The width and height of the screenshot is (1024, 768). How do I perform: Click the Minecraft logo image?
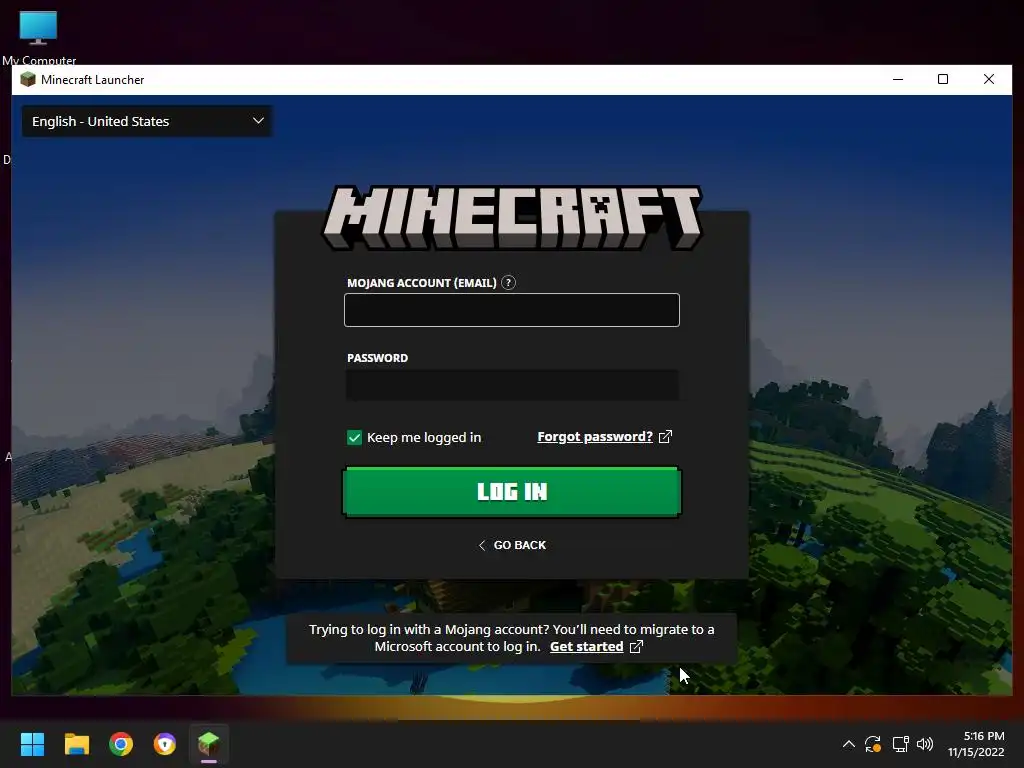[x=512, y=217]
